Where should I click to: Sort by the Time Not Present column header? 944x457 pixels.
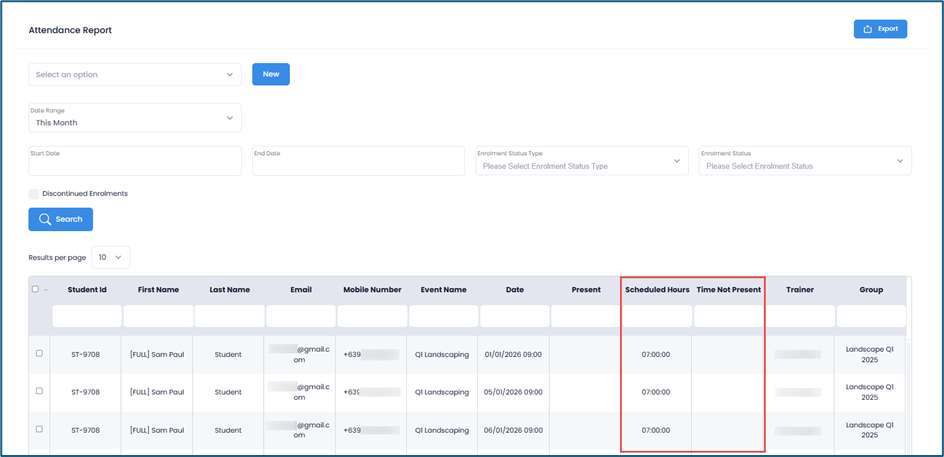click(728, 290)
